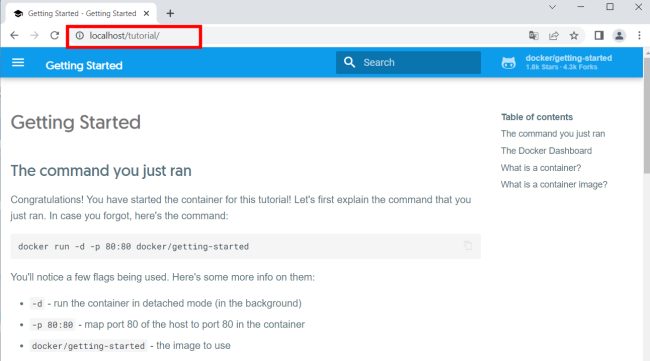Image resolution: width=650 pixels, height=361 pixels.
Task: Click the main Getting Started page heading
Action: (x=75, y=123)
